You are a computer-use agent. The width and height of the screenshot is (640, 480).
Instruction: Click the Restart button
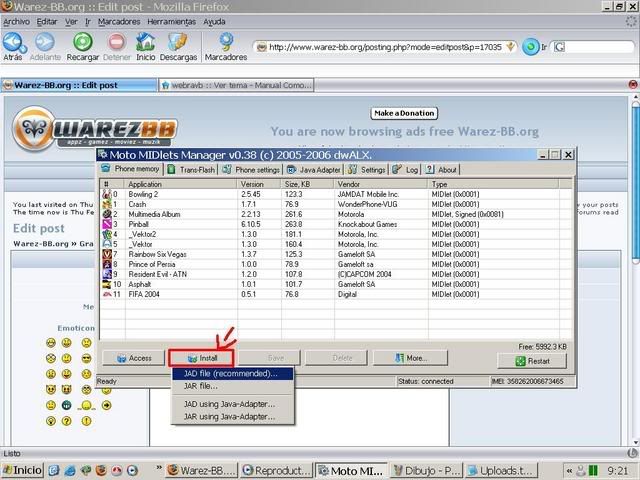pyautogui.click(x=532, y=361)
